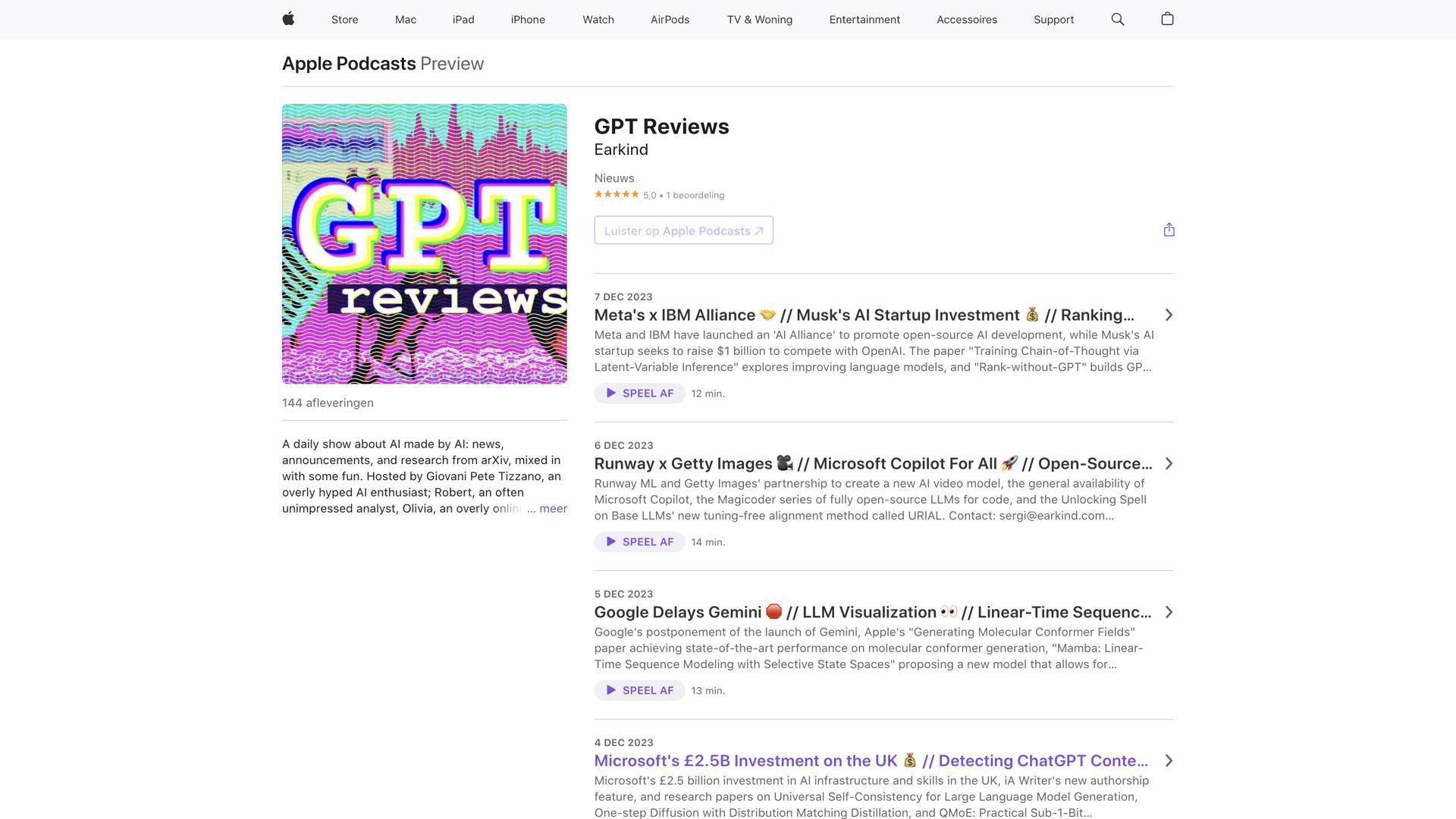The image size is (1456, 819).
Task: Open the Entertainment menu
Action: tap(864, 19)
